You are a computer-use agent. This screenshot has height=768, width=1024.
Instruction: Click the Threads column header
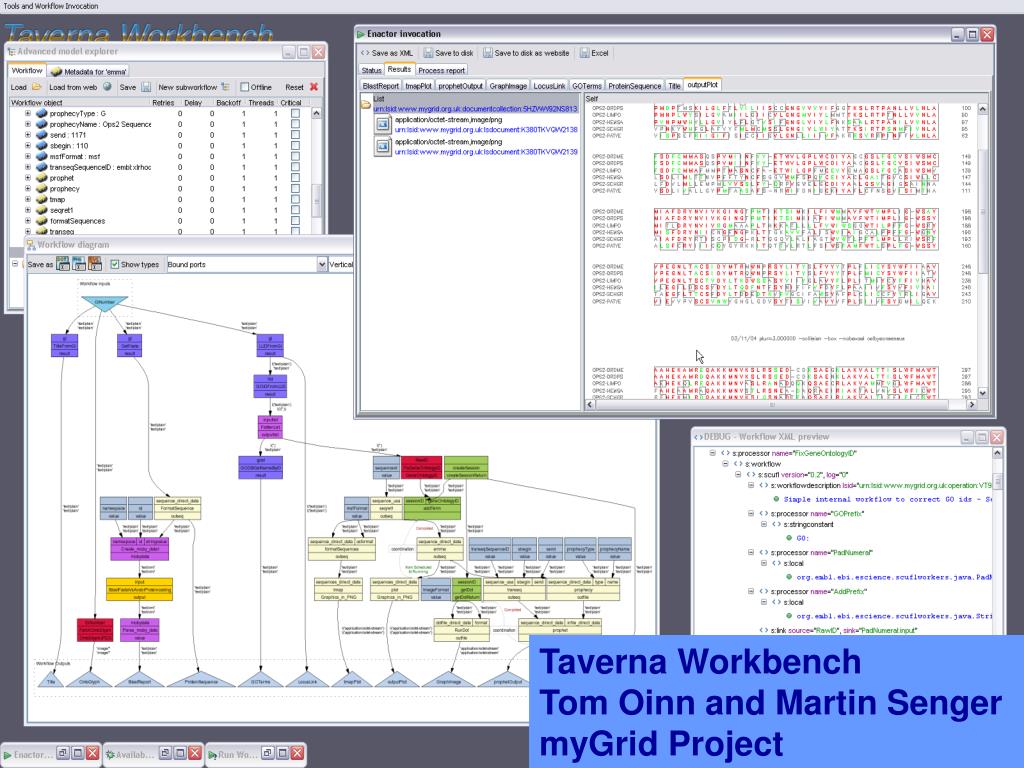tap(261, 103)
